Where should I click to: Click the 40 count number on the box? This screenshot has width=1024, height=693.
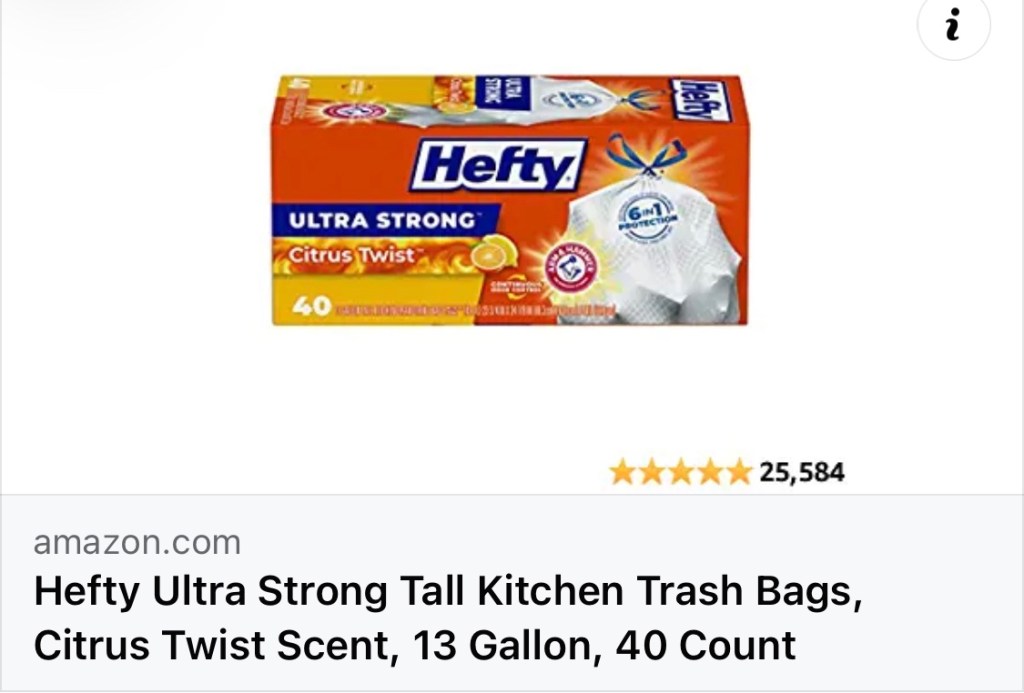coord(311,306)
